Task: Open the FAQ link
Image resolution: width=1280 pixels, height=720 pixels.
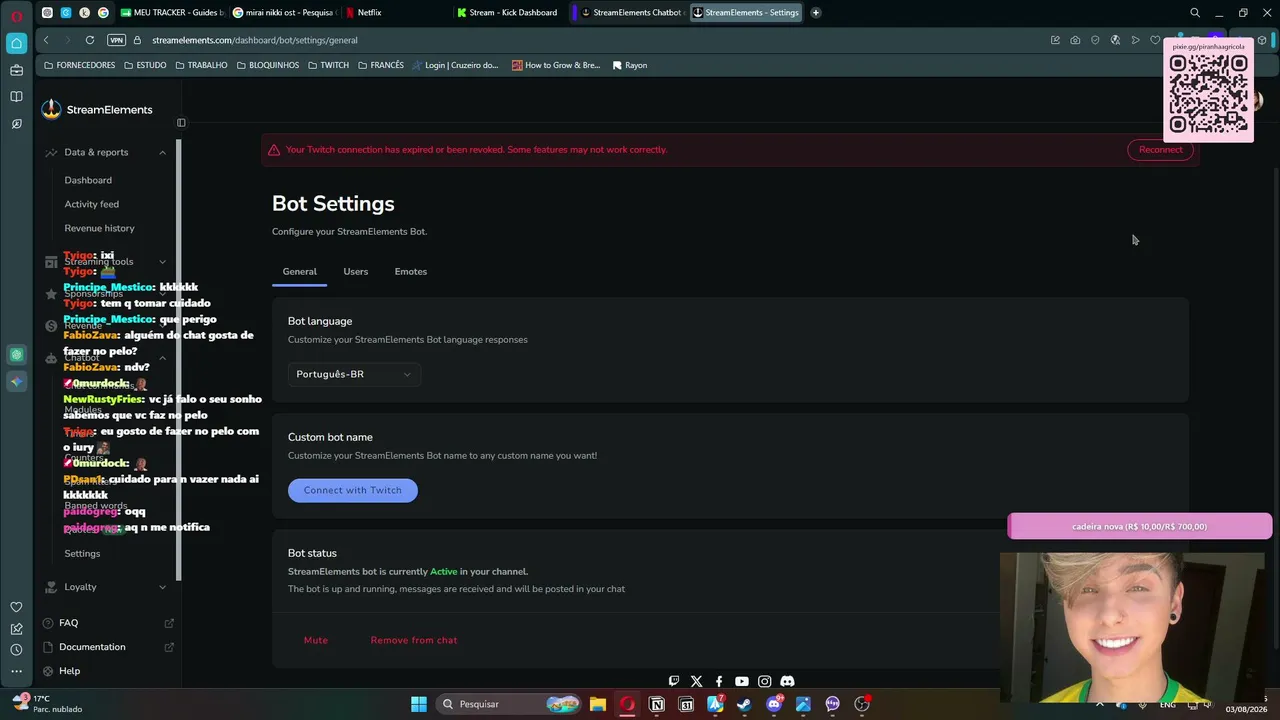Action: pyautogui.click(x=68, y=623)
